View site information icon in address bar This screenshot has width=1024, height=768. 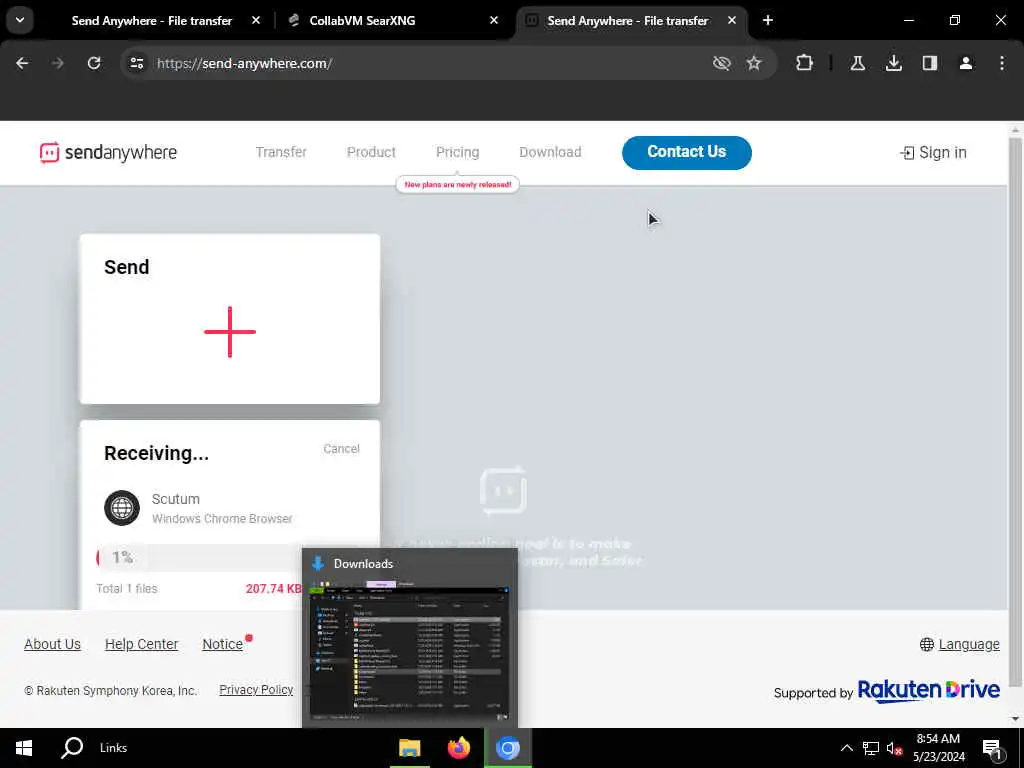coord(136,63)
